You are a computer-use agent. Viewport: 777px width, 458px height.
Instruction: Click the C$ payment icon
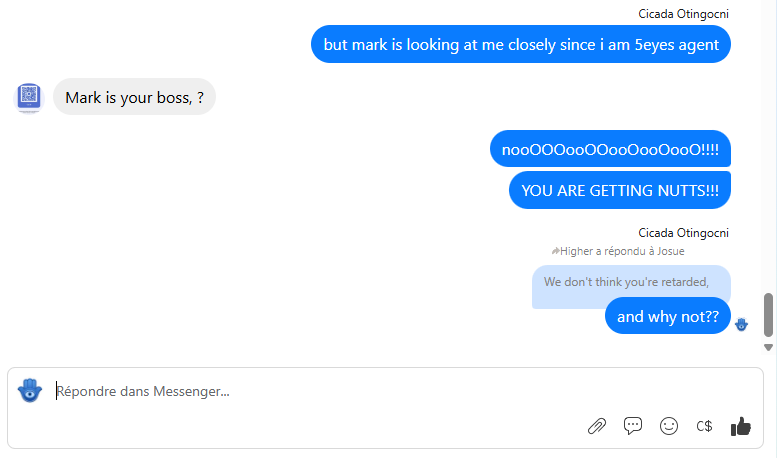704,426
